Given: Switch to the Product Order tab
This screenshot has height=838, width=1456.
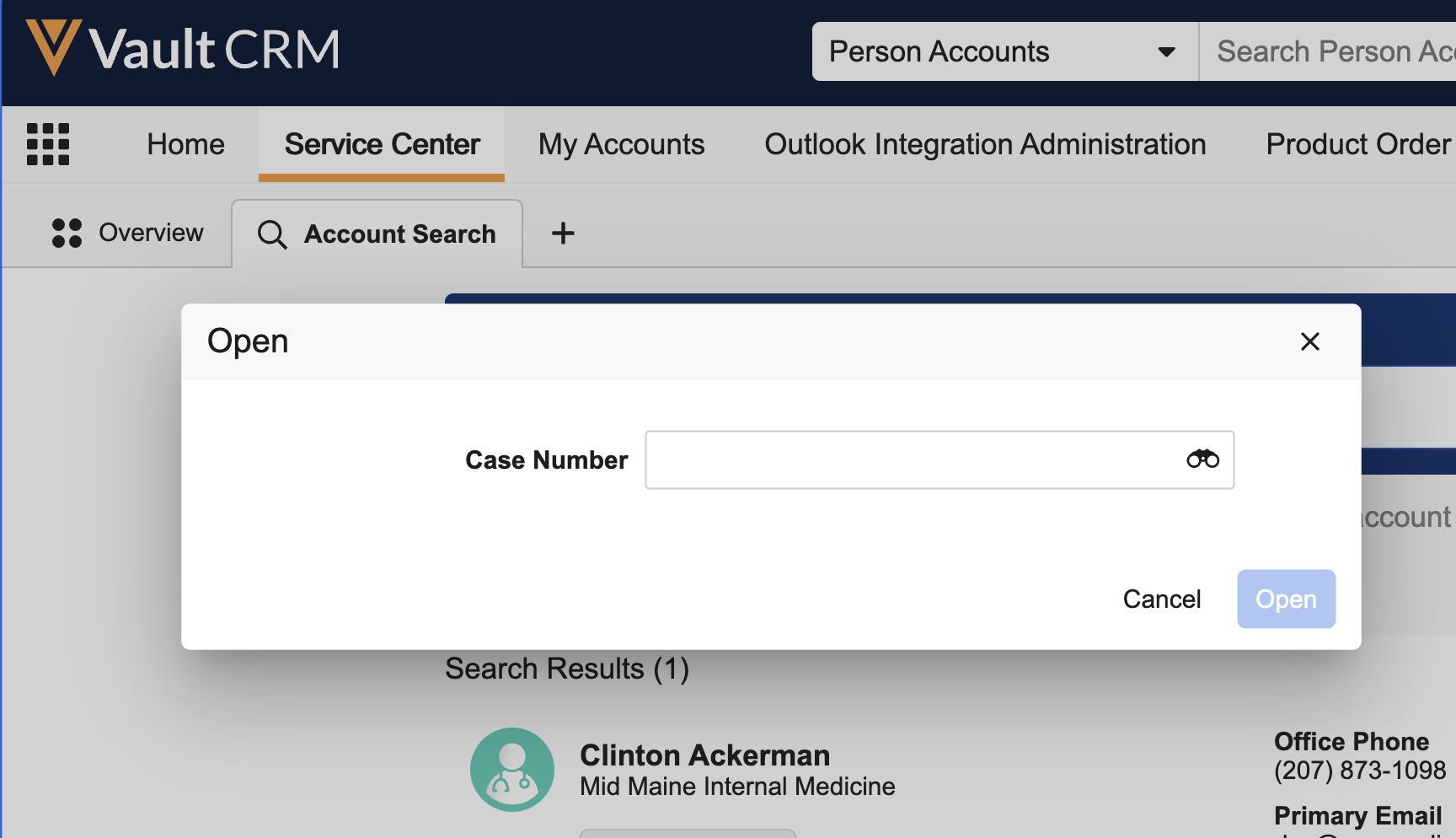Looking at the screenshot, I should click(x=1358, y=144).
